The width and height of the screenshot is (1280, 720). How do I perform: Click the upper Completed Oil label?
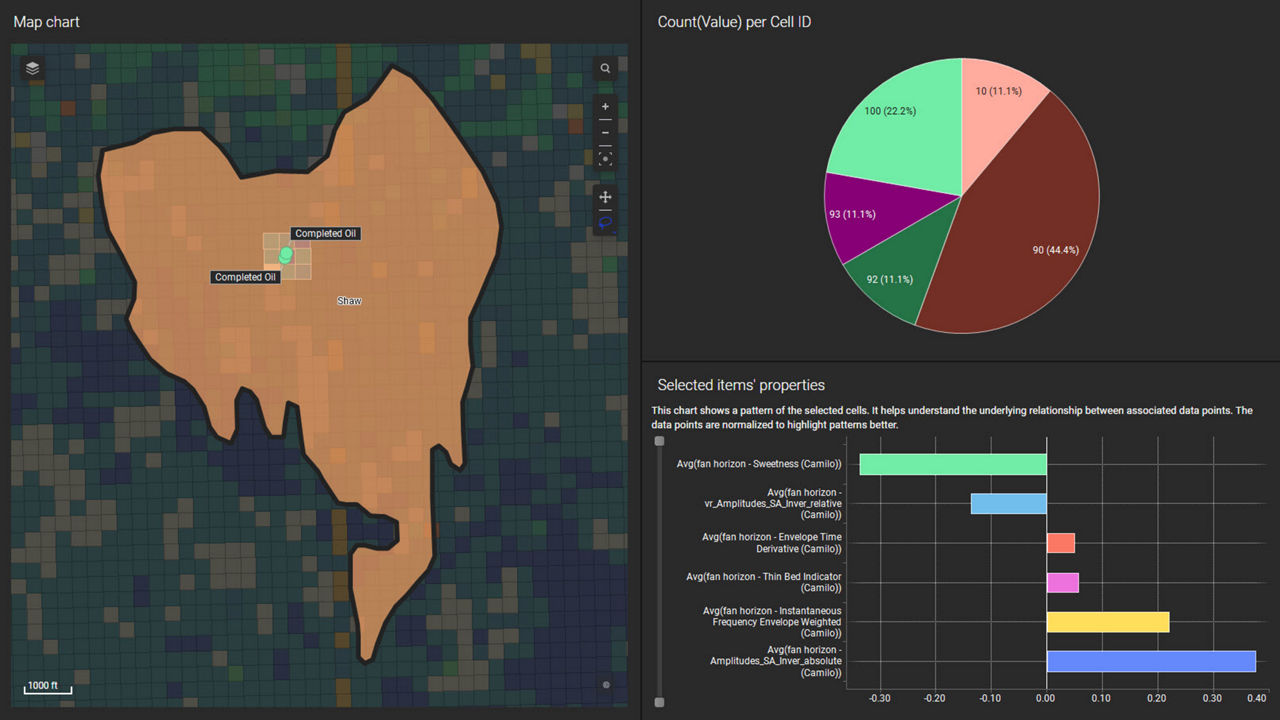click(x=326, y=234)
